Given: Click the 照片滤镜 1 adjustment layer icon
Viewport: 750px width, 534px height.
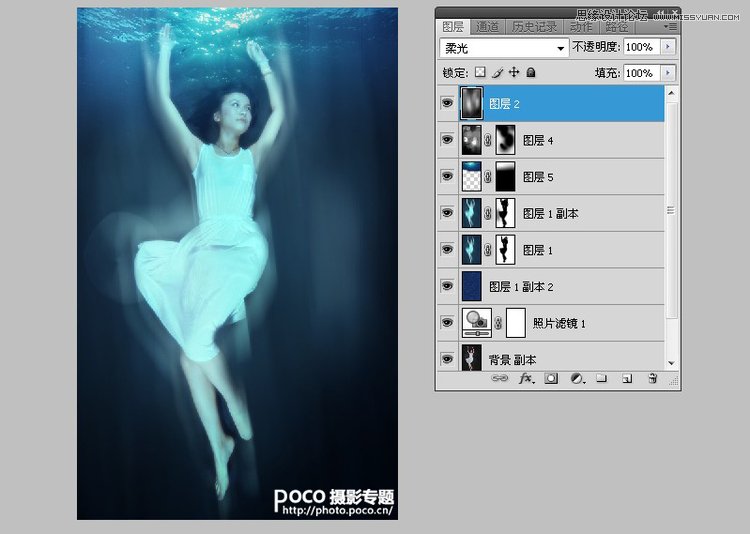Looking at the screenshot, I should (477, 323).
